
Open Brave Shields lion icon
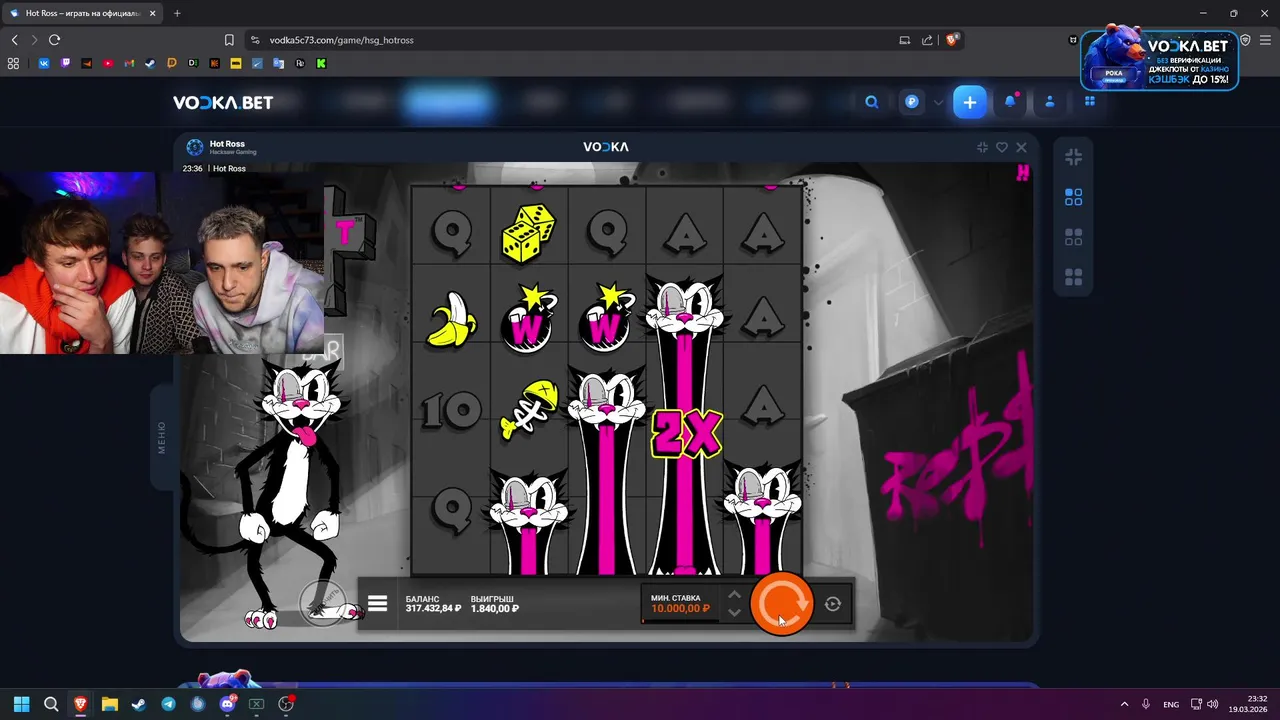coord(952,40)
